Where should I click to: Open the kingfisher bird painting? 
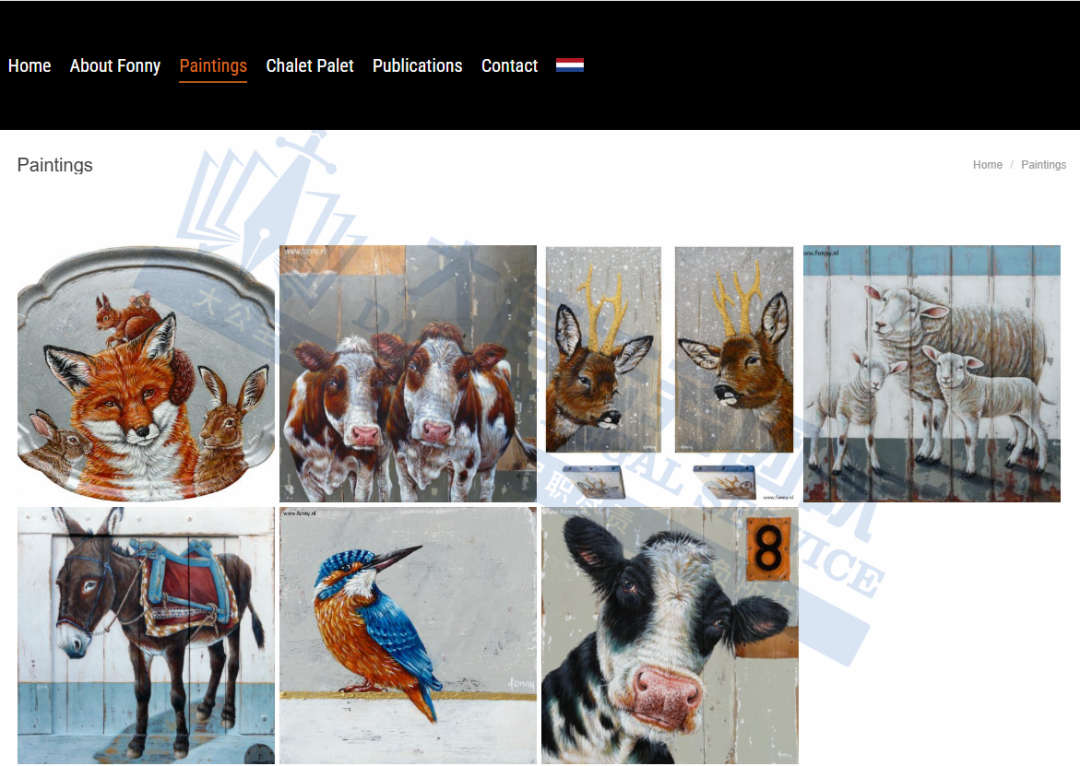pyautogui.click(x=408, y=635)
